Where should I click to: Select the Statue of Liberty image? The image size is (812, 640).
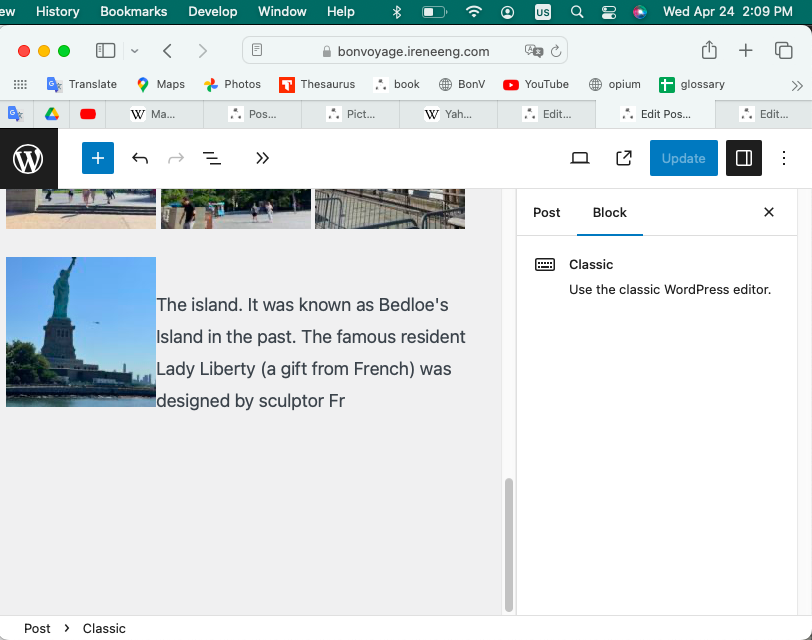click(81, 332)
